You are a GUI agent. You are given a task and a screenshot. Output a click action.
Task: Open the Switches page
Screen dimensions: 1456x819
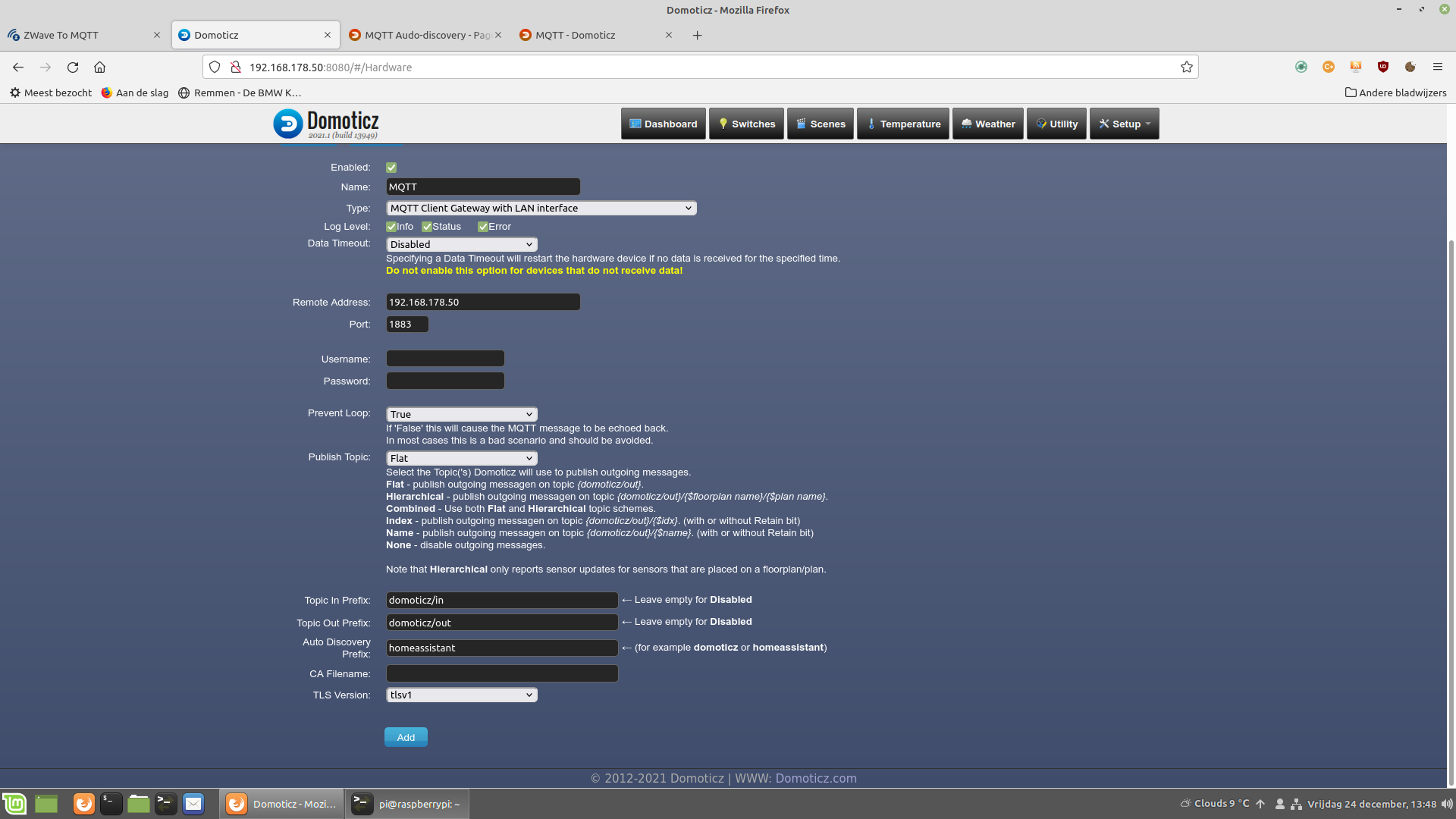pos(746,124)
